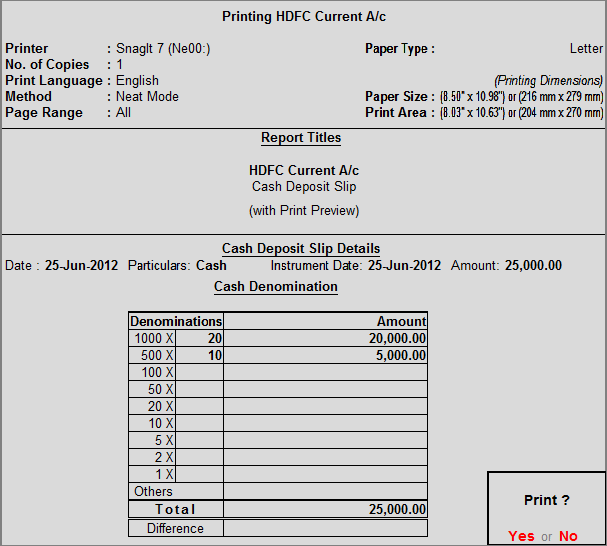Image resolution: width=607 pixels, height=546 pixels.
Task: Click the count field for 10 X row
Action: (x=199, y=423)
